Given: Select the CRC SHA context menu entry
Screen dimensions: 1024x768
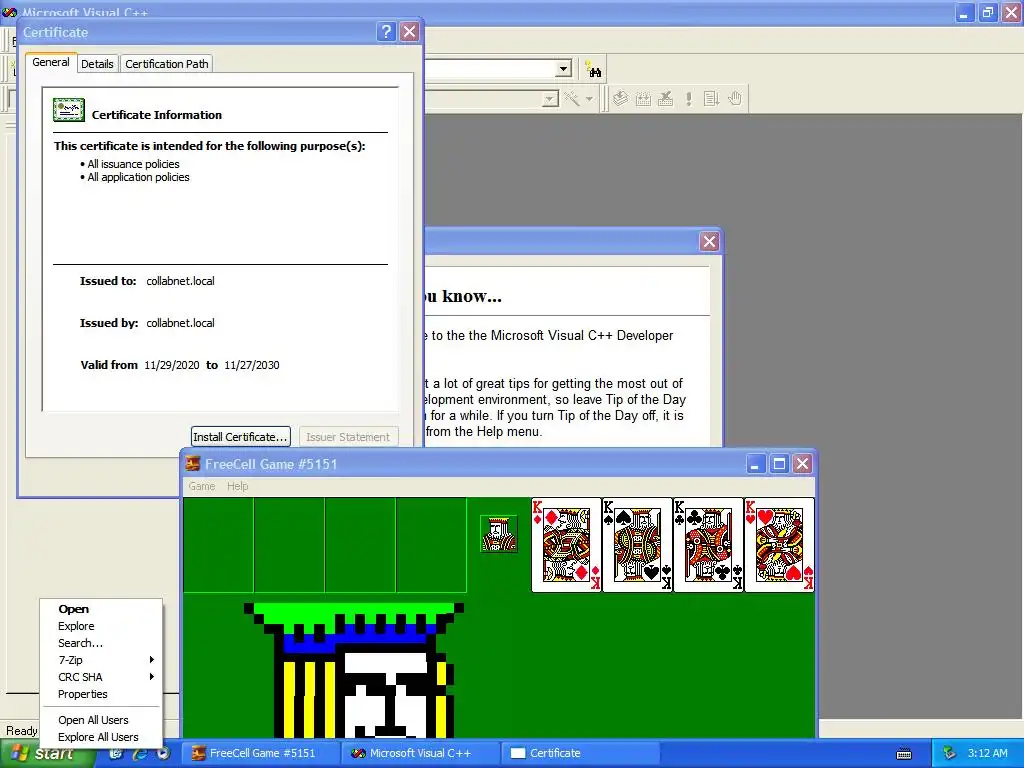Looking at the screenshot, I should [101, 677].
